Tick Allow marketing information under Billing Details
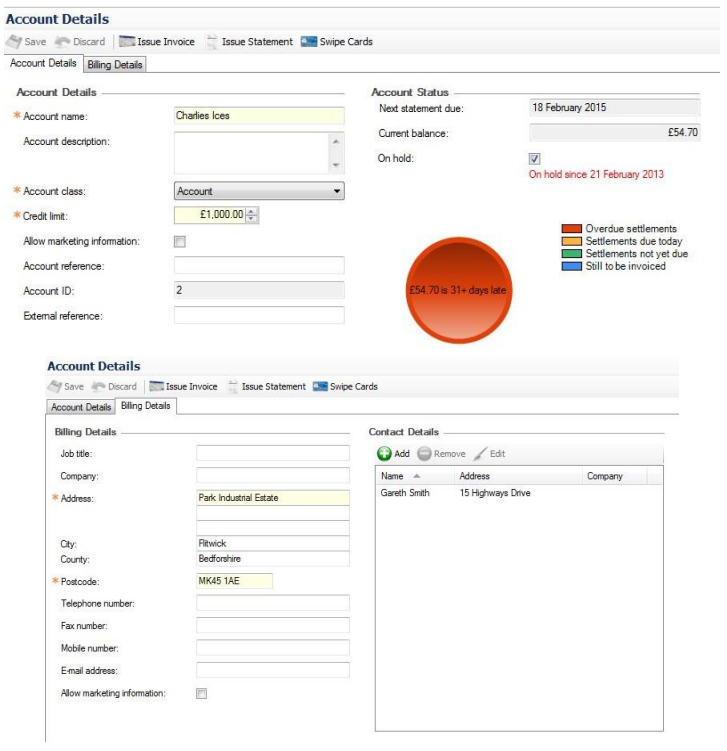Viewport: 727px width, 751px height. 202,693
